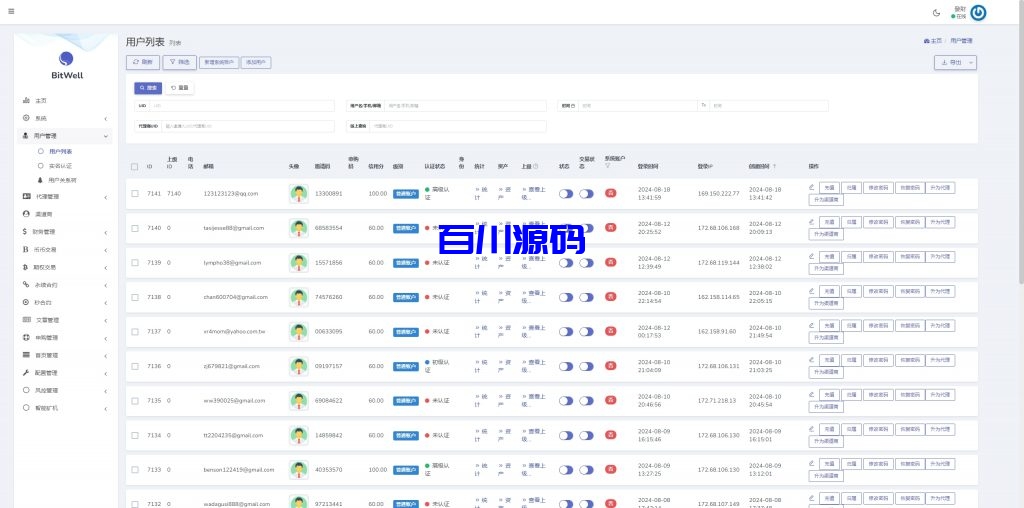Tick the checkbox for row 7136
1024x508 pixels.
[135, 366]
